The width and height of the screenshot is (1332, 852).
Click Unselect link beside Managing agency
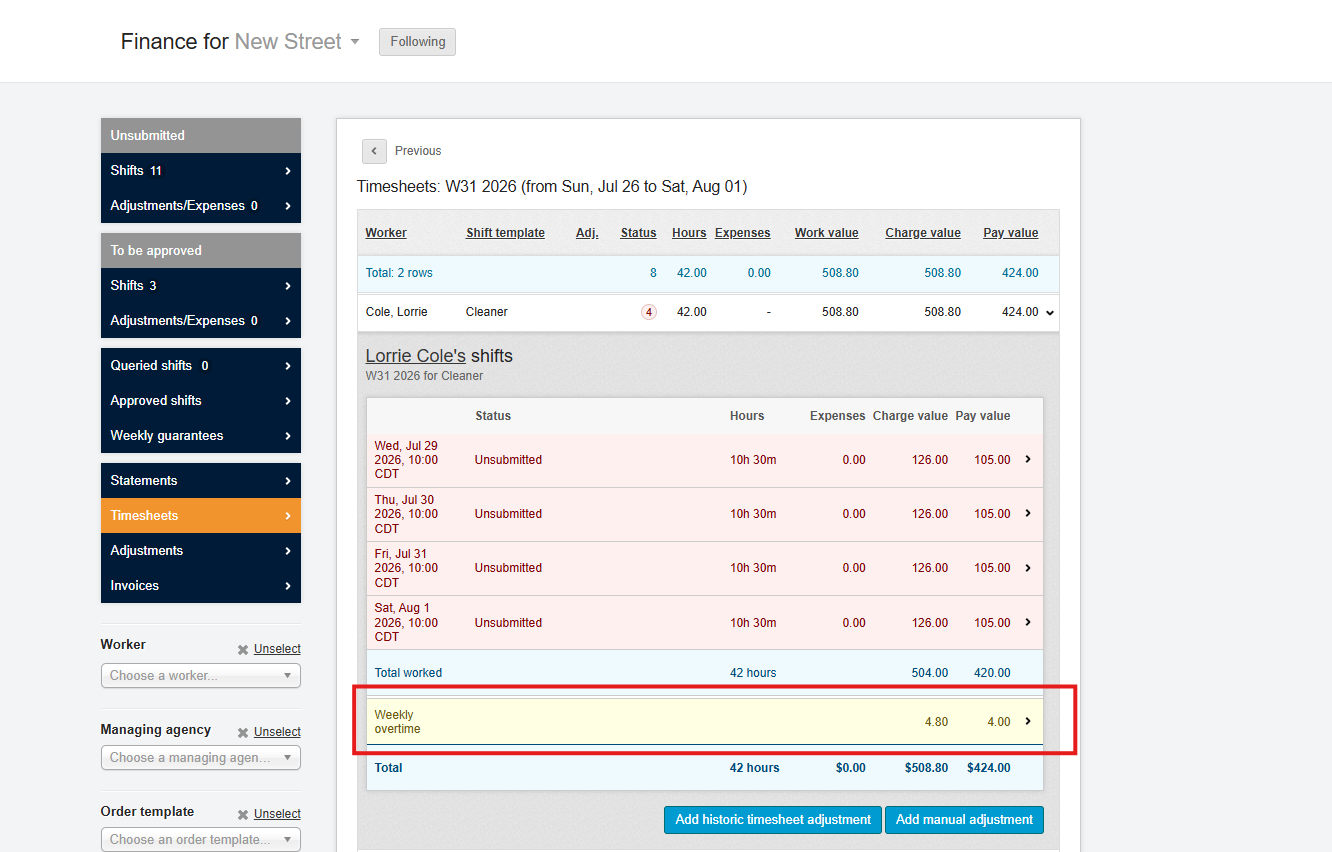coord(277,732)
